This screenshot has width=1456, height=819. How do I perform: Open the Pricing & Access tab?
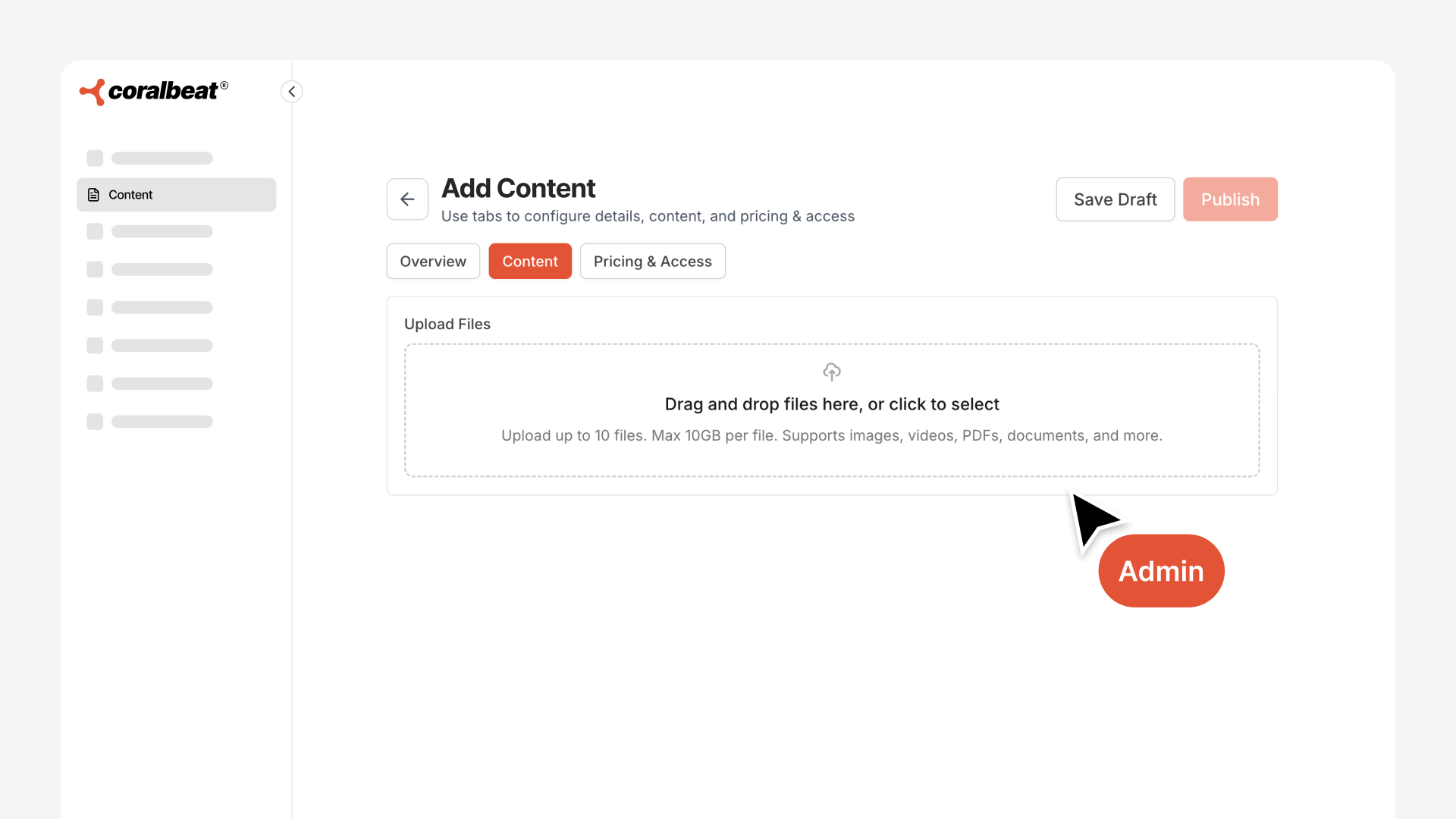click(x=652, y=262)
